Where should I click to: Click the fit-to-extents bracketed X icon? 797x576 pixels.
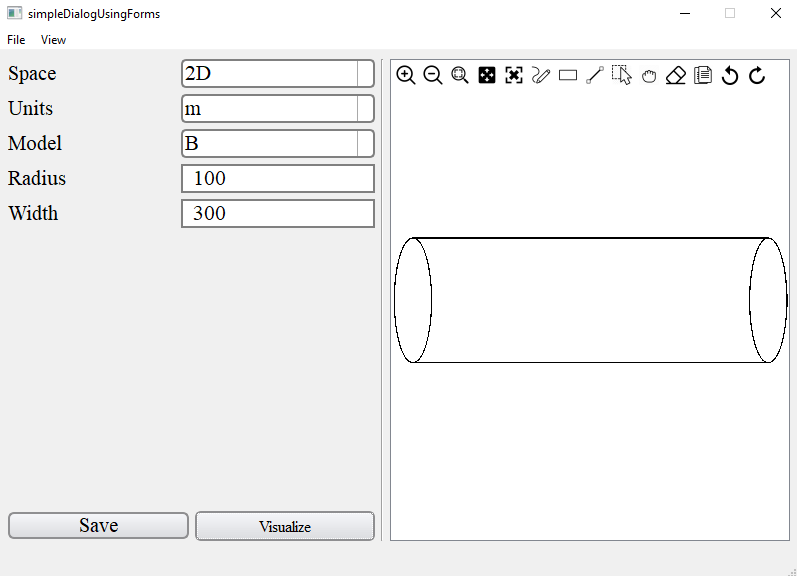(514, 75)
